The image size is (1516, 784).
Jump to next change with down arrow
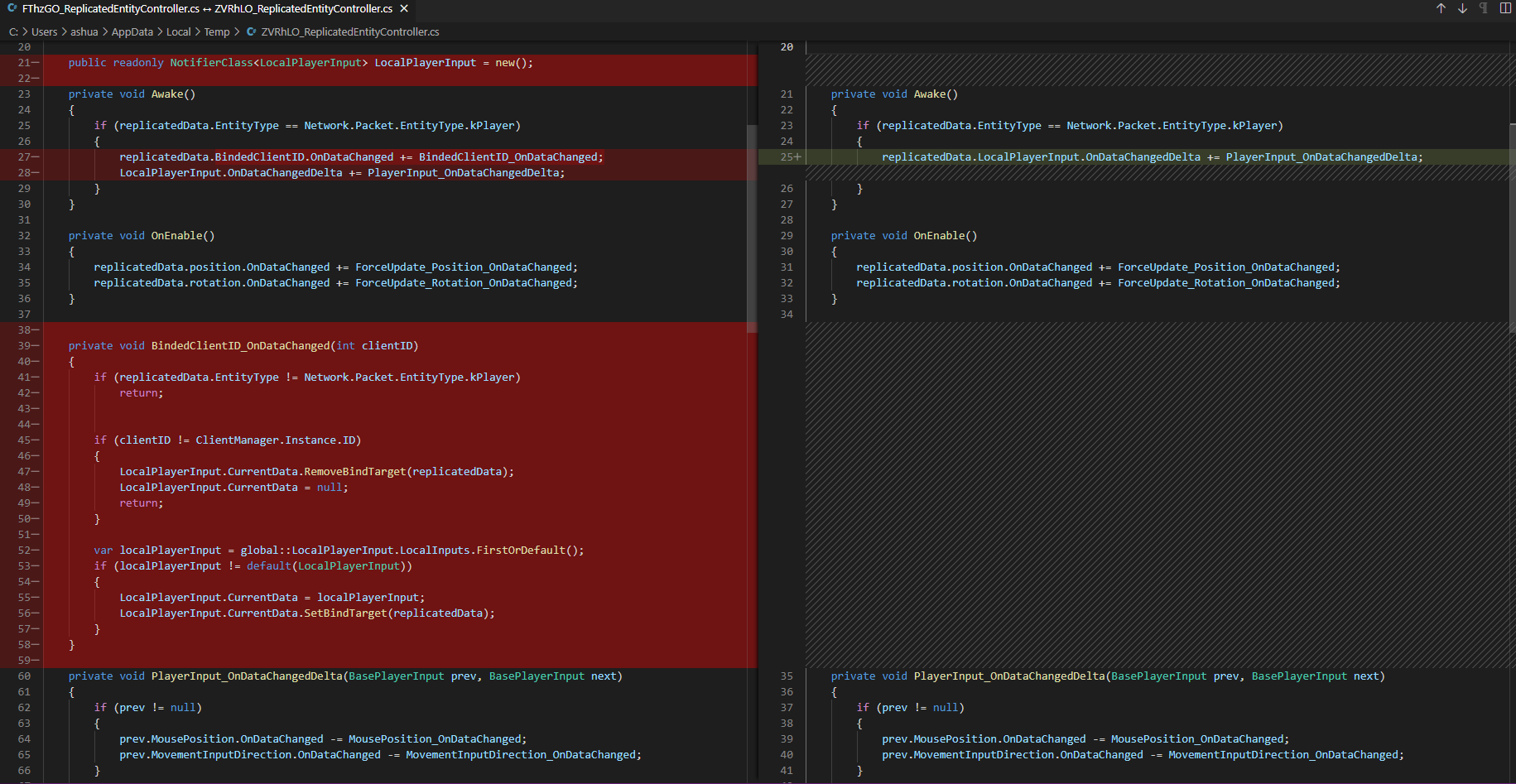click(x=1462, y=8)
